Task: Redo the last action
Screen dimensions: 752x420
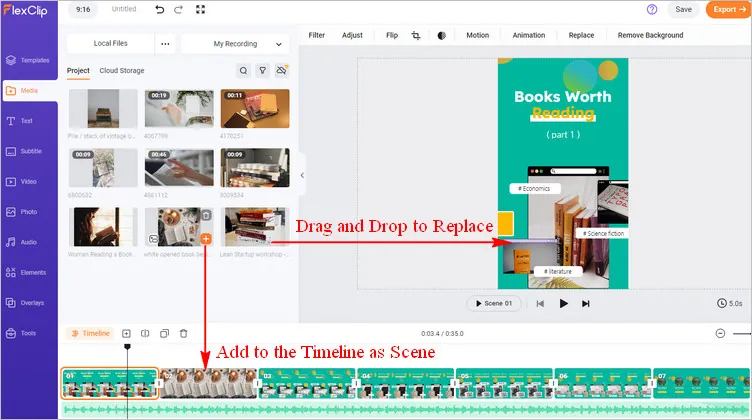Action: (178, 10)
